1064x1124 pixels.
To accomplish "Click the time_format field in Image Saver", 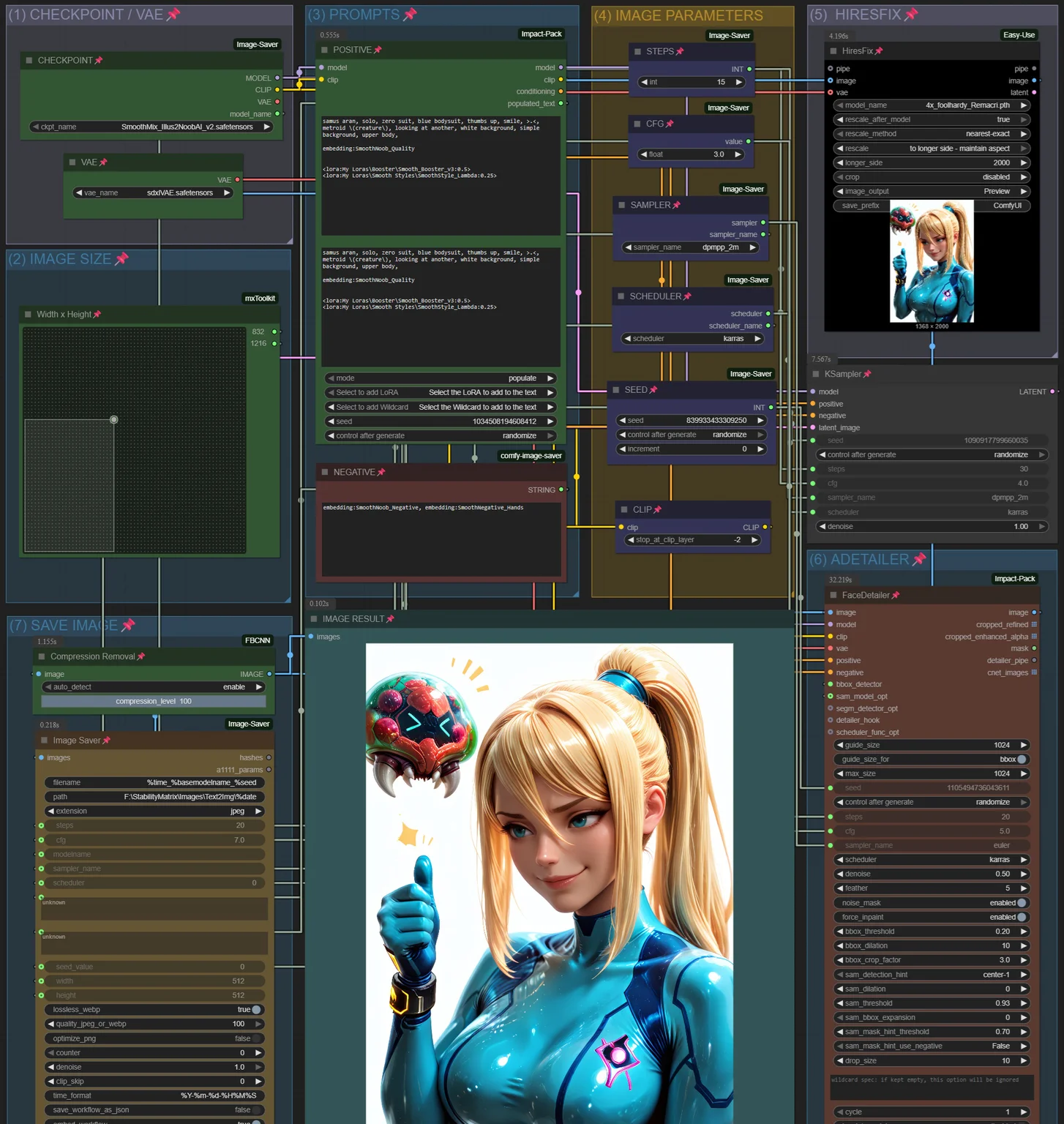I will 154,1096.
